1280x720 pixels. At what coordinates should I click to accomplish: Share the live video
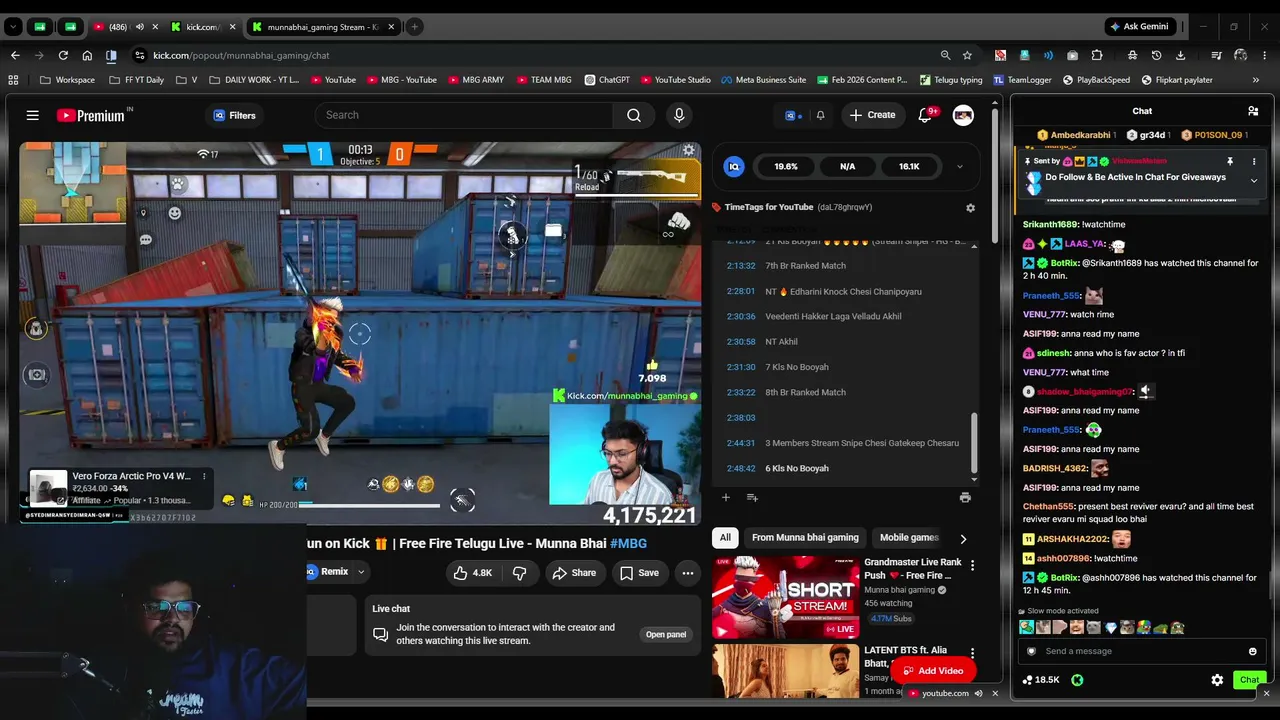574,573
